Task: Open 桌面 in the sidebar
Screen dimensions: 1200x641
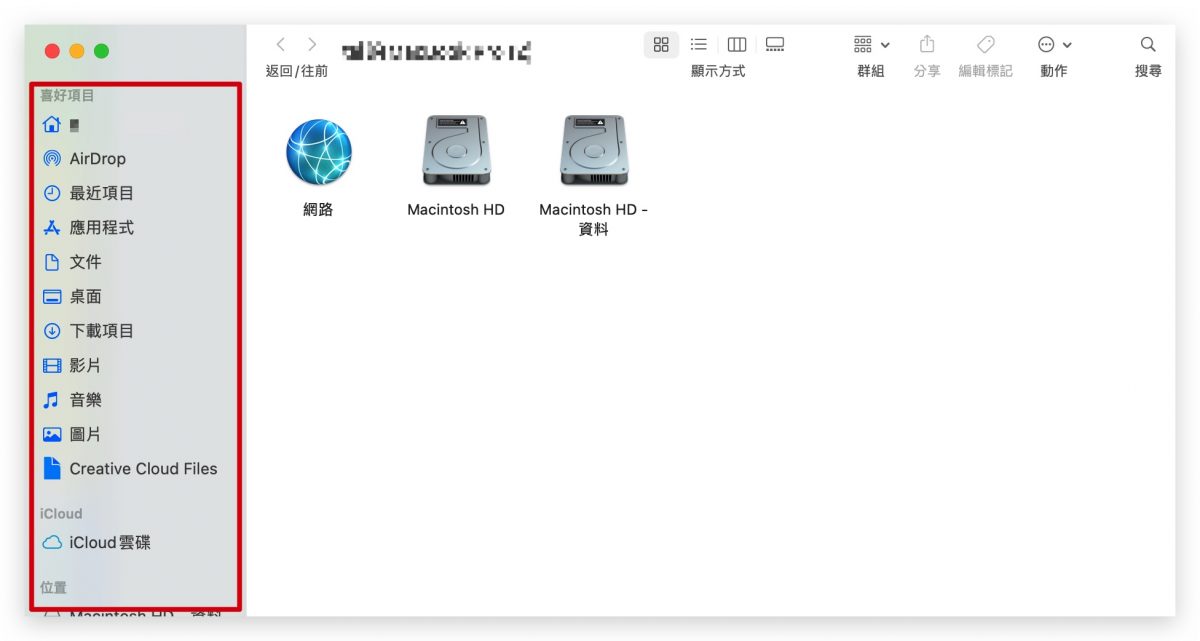Action: pyautogui.click(x=72, y=297)
